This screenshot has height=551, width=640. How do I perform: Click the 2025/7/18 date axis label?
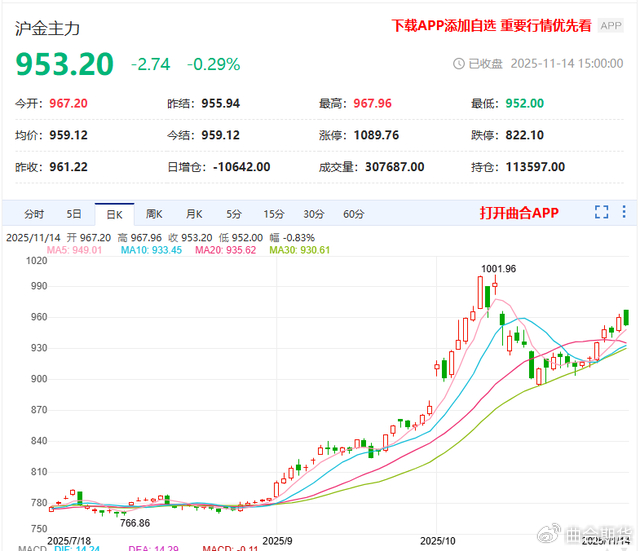click(x=69, y=541)
